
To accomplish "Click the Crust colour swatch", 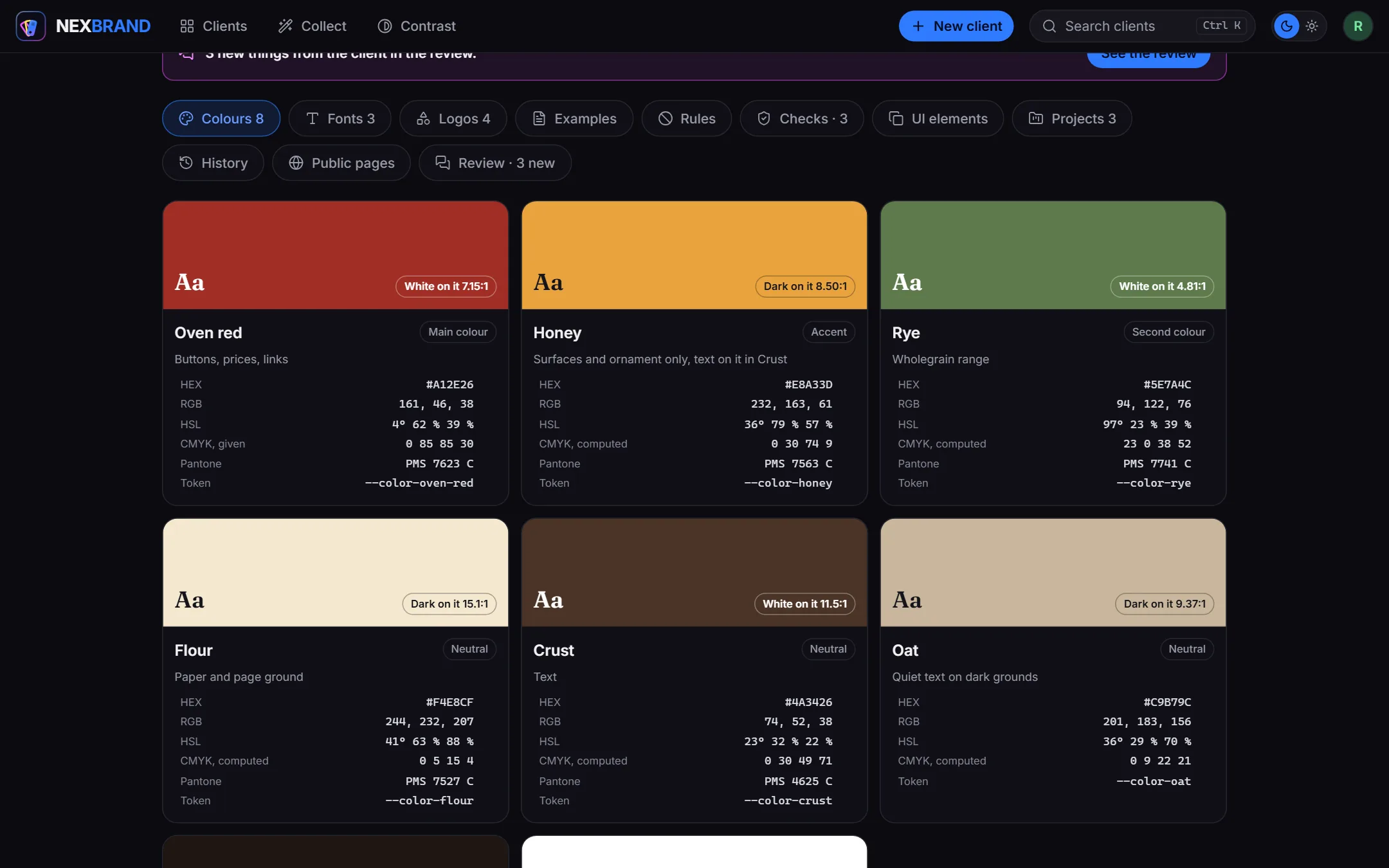I will click(694, 573).
